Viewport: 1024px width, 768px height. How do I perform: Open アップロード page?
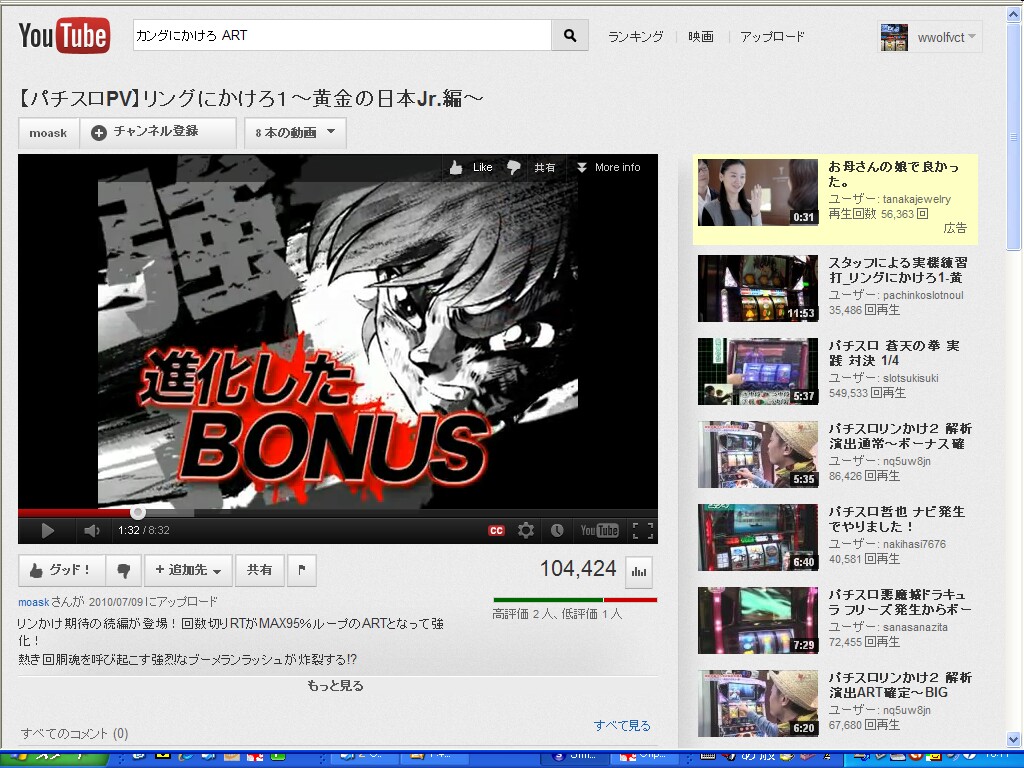[x=772, y=37]
